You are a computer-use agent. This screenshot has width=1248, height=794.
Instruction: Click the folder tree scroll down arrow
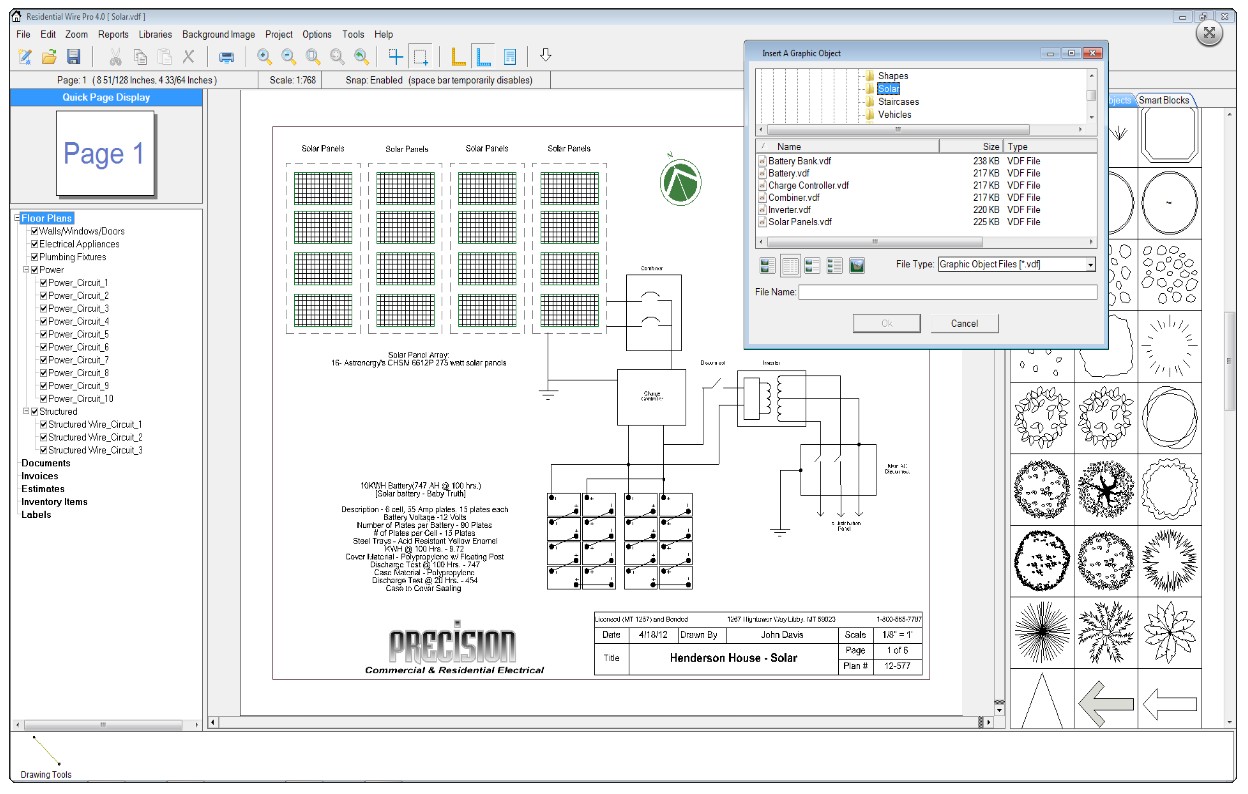(x=1091, y=117)
